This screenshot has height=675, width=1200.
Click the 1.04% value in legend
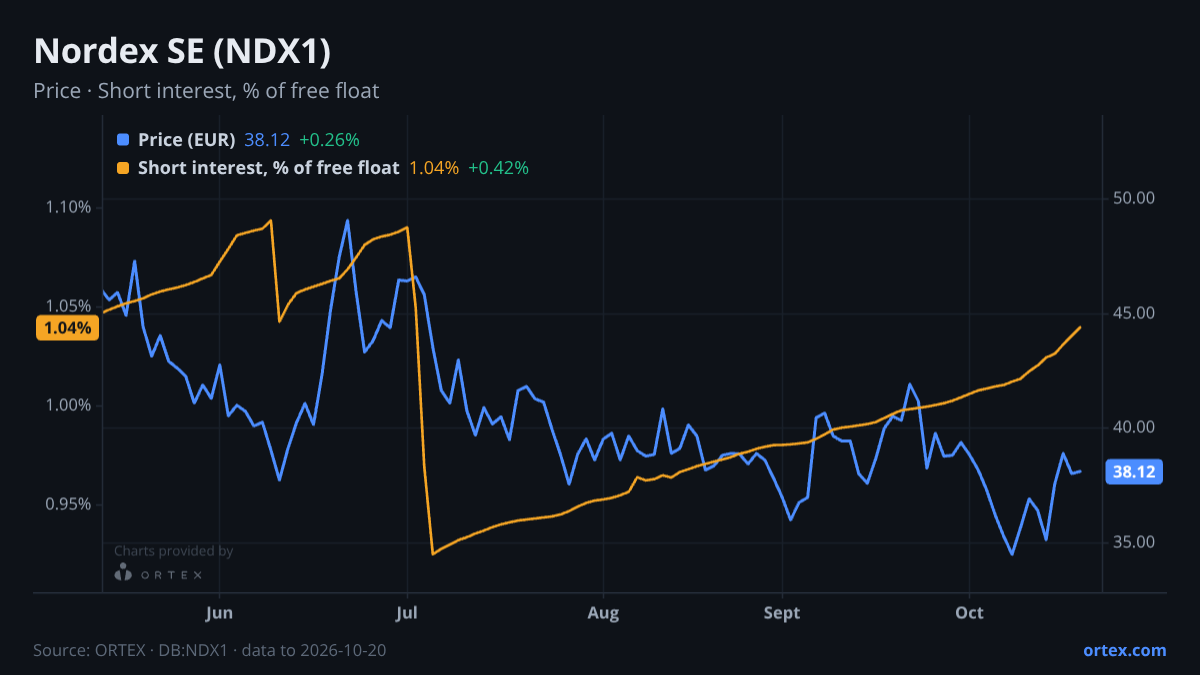coord(434,168)
